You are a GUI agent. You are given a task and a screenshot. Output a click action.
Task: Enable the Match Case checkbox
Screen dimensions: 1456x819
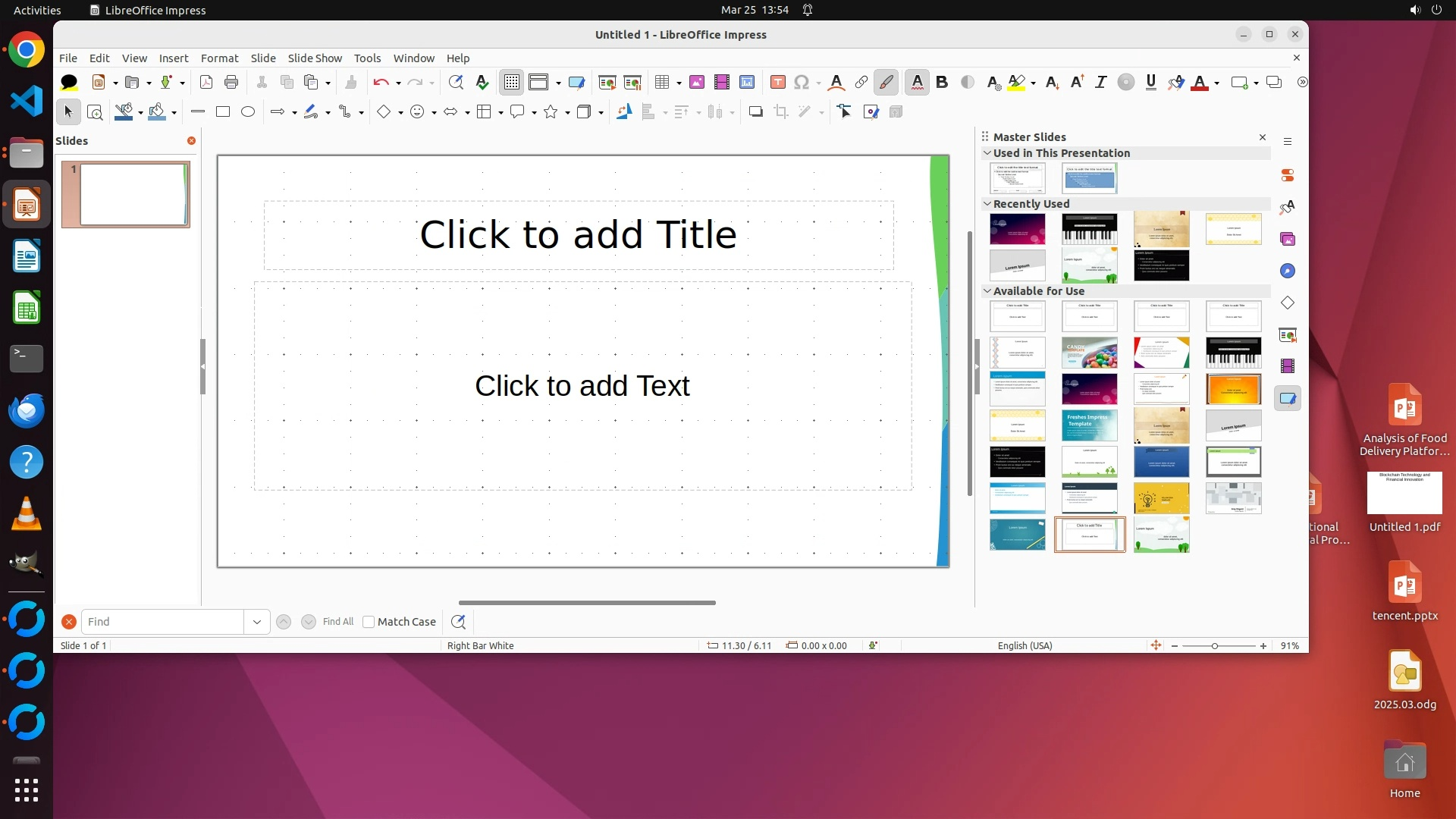coord(369,622)
